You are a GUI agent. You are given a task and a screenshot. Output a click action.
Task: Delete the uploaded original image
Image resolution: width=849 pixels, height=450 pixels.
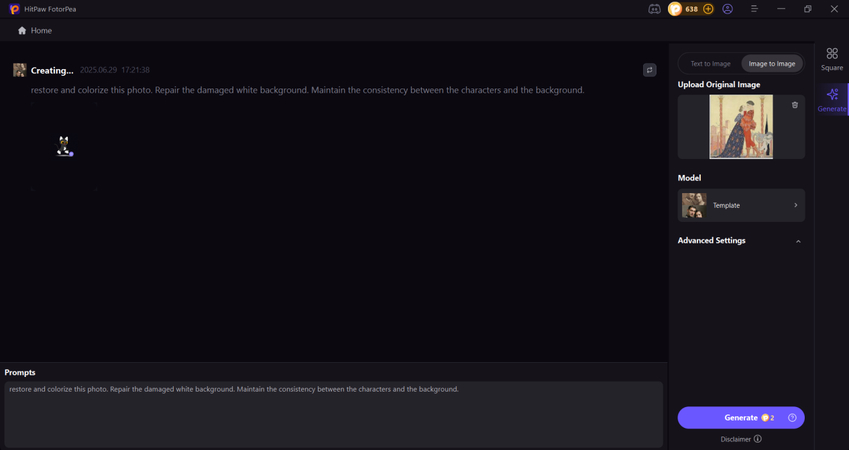[x=795, y=105]
